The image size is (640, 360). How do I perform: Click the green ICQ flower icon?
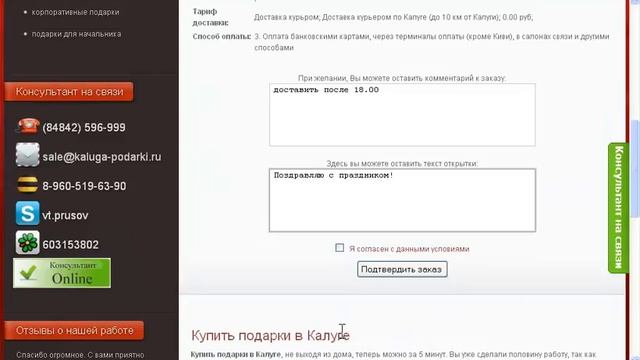(x=28, y=242)
